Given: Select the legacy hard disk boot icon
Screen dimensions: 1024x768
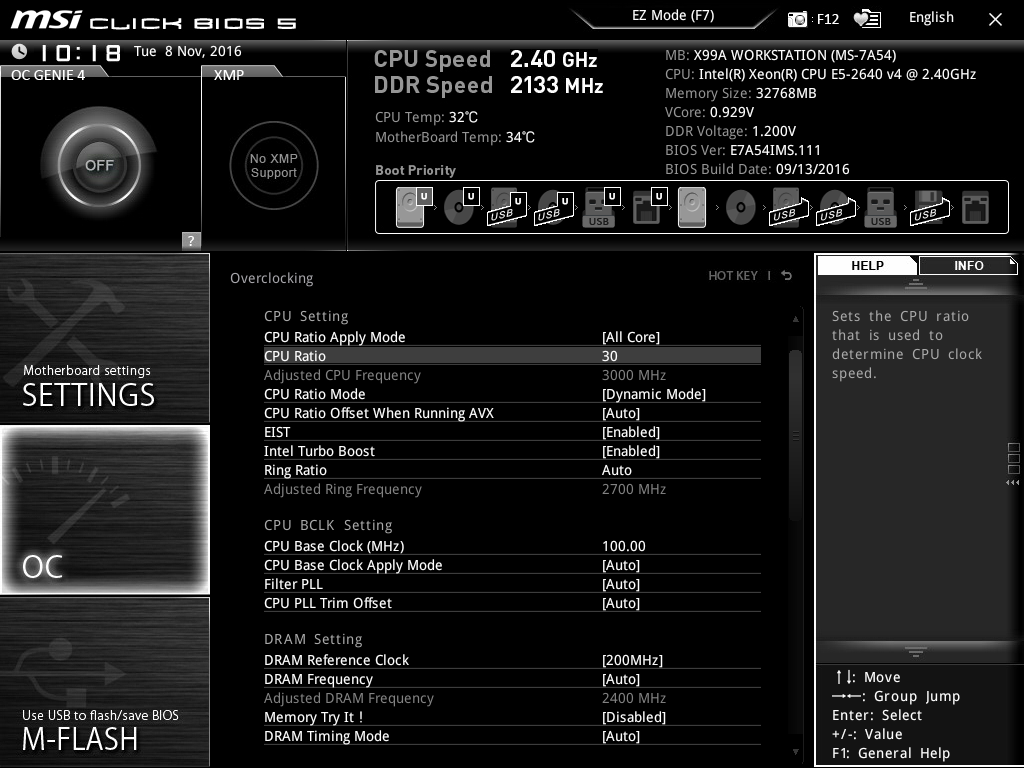Looking at the screenshot, I should coord(692,207).
